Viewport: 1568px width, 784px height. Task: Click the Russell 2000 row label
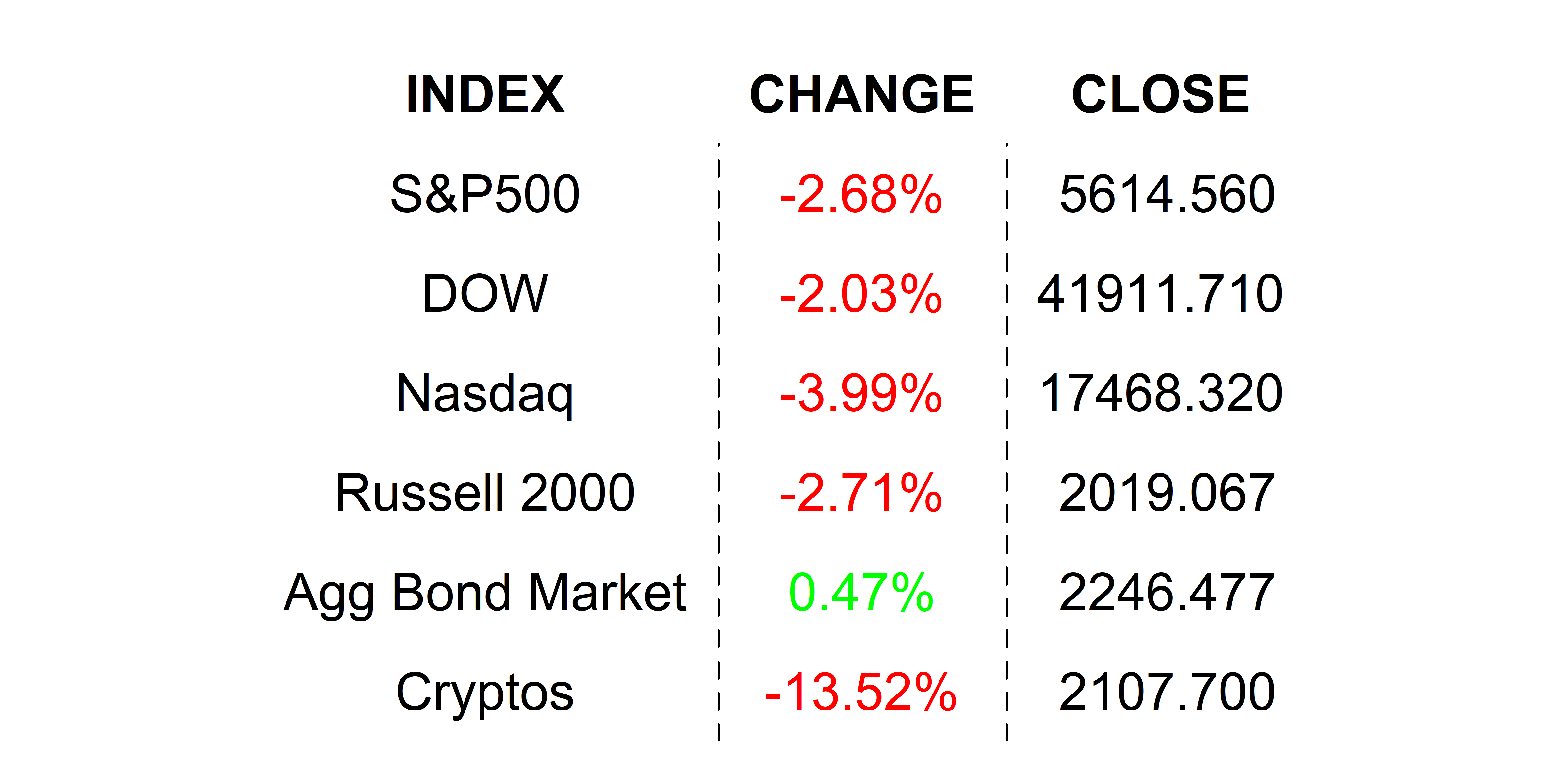pos(485,492)
